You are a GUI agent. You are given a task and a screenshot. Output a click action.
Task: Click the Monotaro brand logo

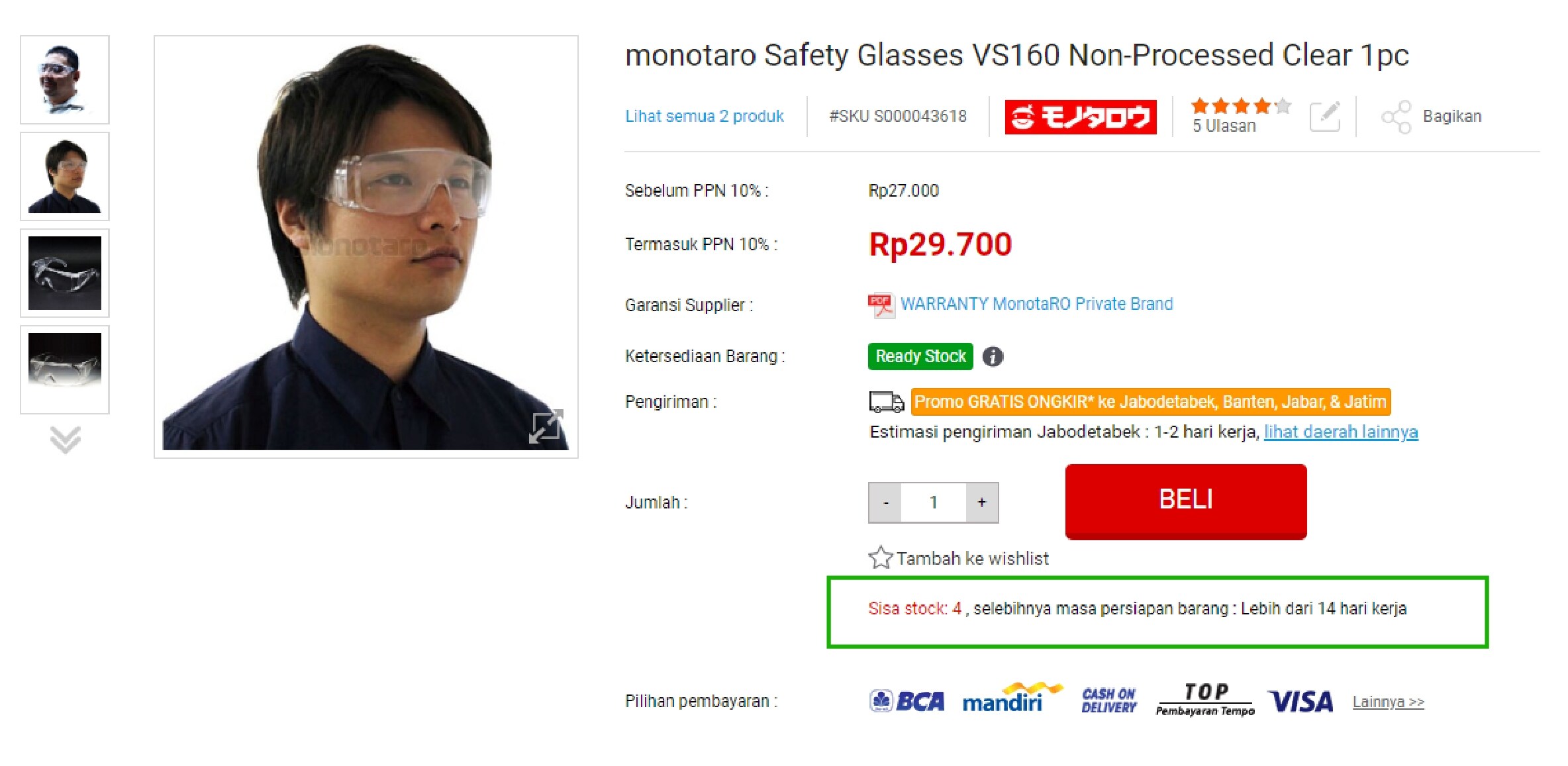[1080, 117]
